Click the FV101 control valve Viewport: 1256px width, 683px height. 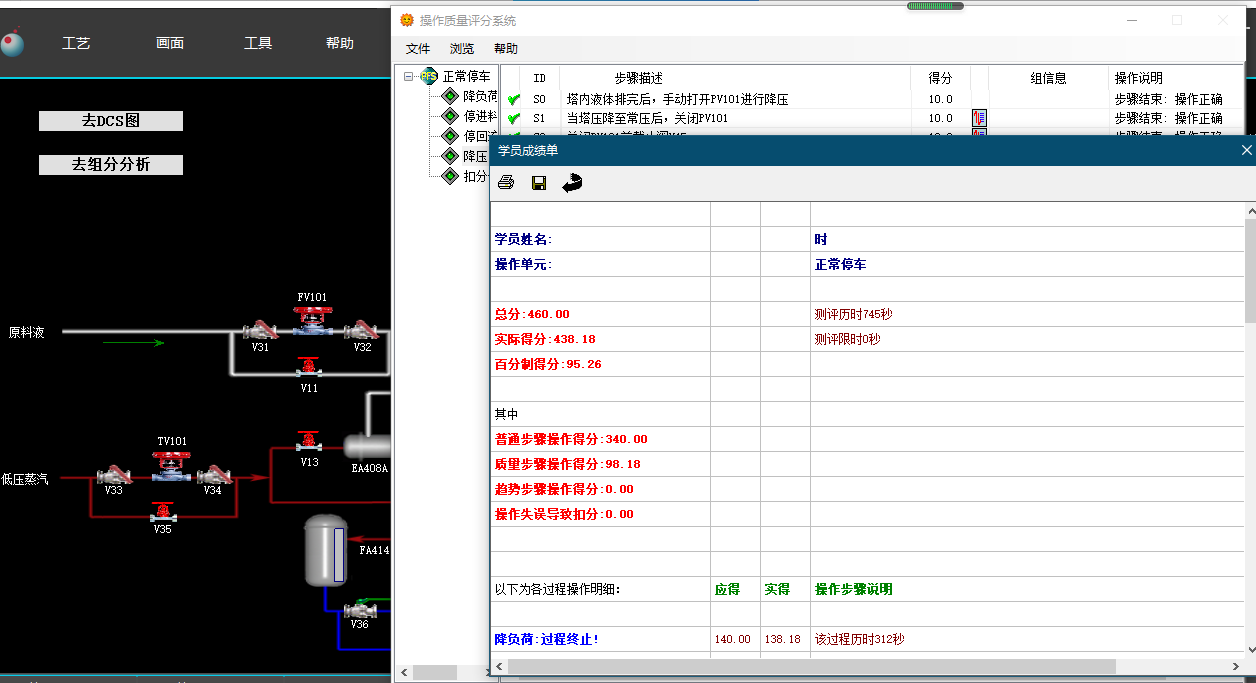(312, 322)
